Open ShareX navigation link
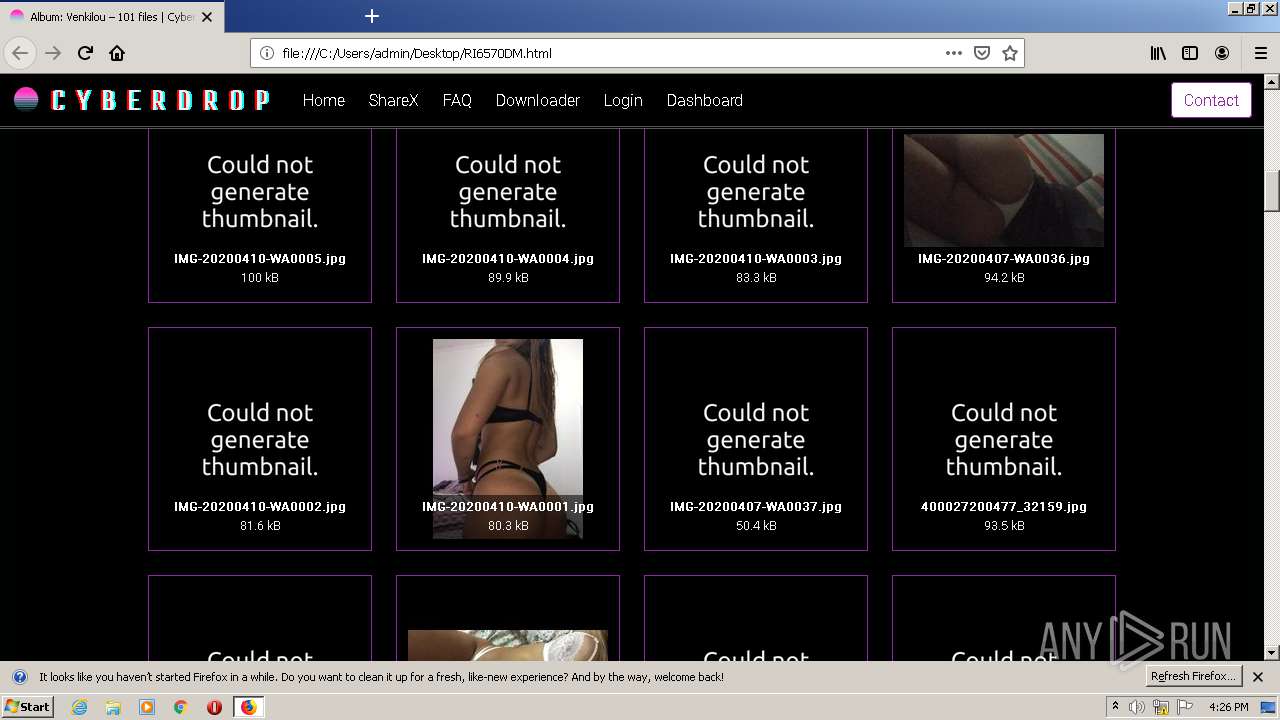Image resolution: width=1280 pixels, height=720 pixels. tap(393, 100)
